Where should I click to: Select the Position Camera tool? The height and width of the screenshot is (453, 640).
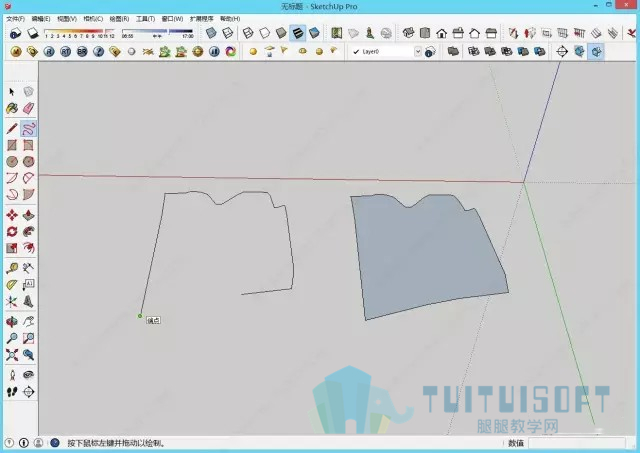[12, 375]
